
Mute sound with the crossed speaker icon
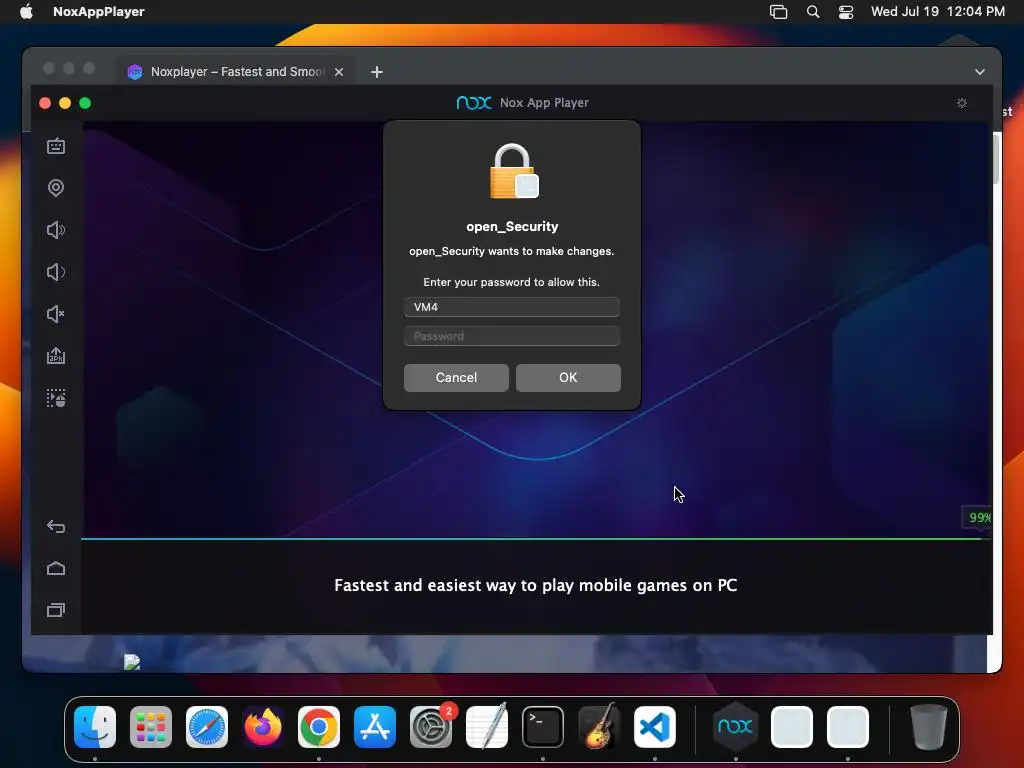[56, 314]
